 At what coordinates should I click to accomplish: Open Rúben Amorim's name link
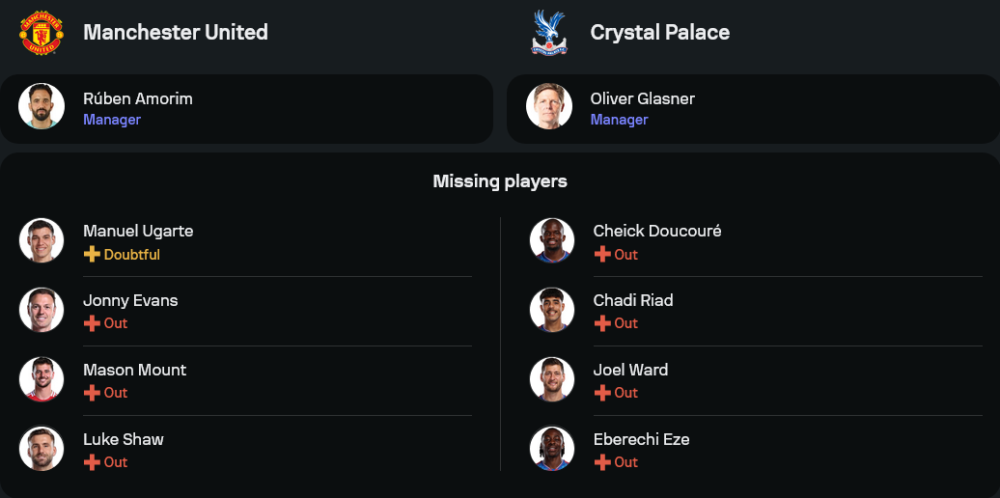click(x=138, y=98)
